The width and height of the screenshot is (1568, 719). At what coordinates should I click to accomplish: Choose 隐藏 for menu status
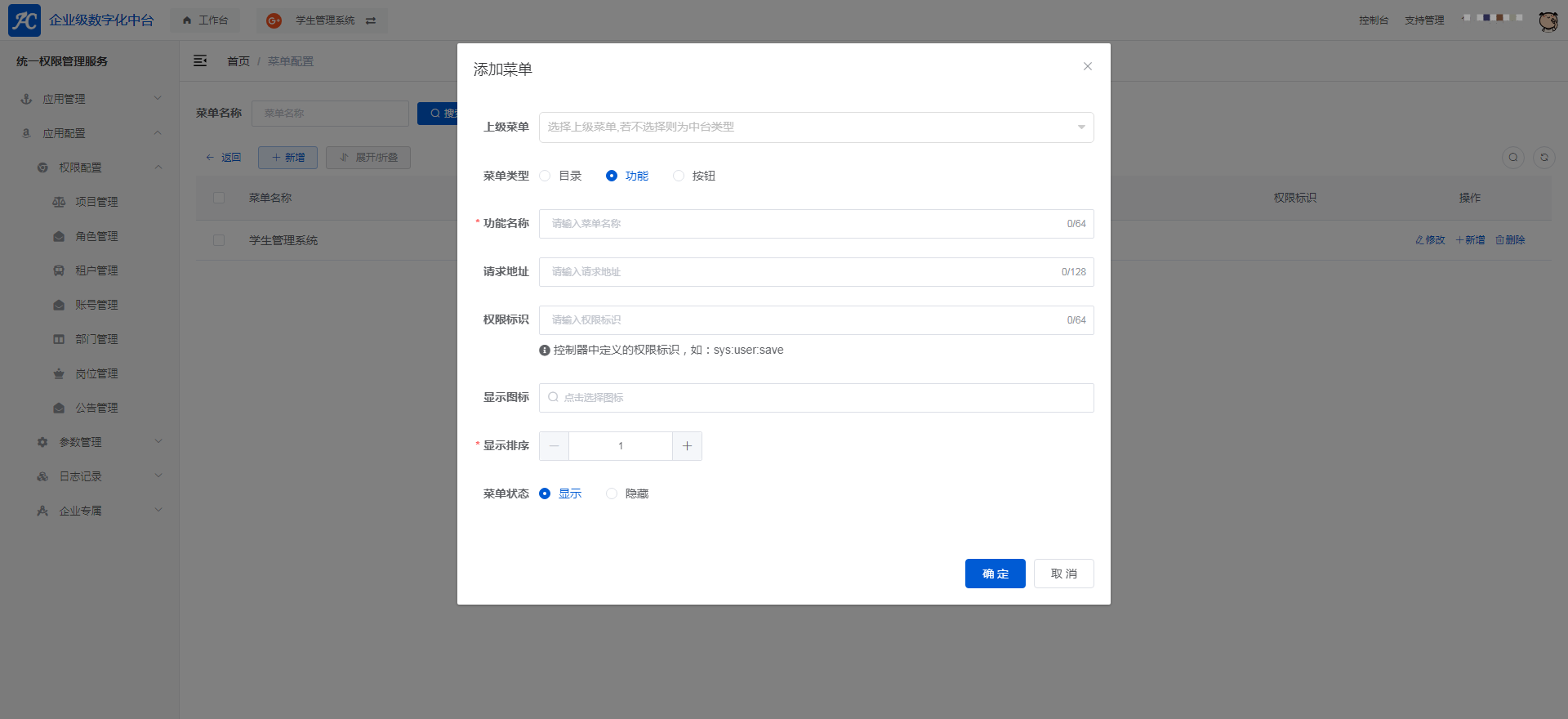pyautogui.click(x=612, y=494)
